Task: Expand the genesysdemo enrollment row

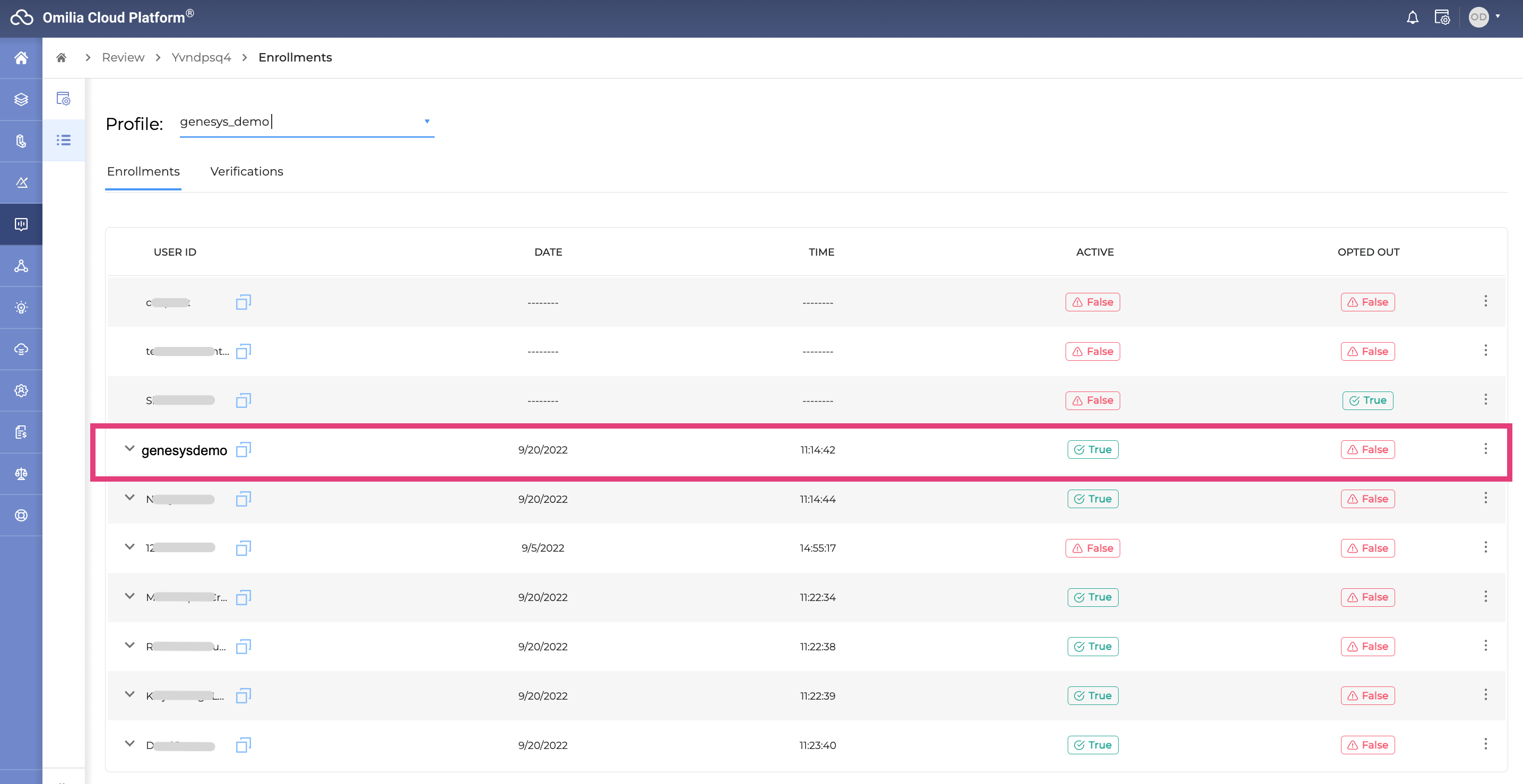Action: point(129,448)
